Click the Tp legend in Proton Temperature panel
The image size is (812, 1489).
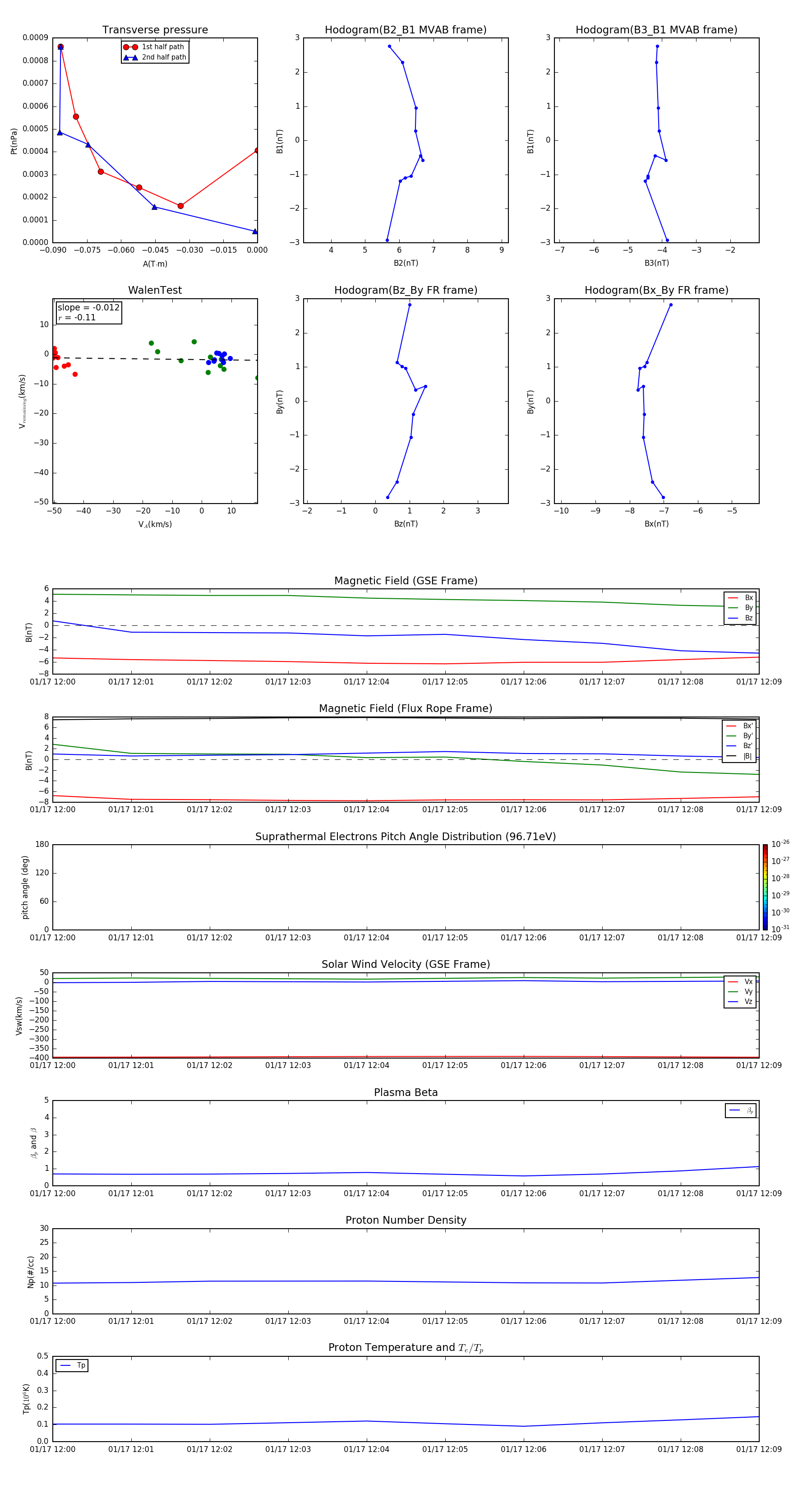click(72, 1366)
